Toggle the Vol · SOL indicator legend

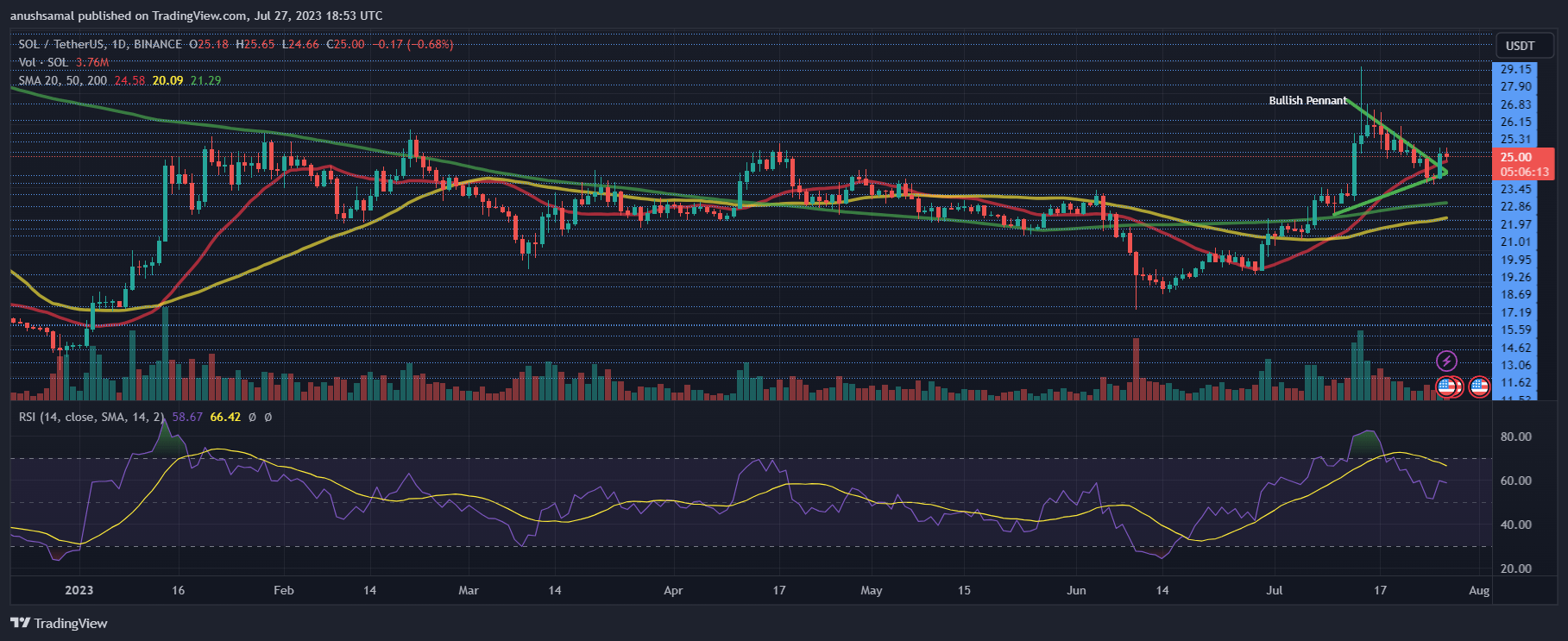pos(43,62)
